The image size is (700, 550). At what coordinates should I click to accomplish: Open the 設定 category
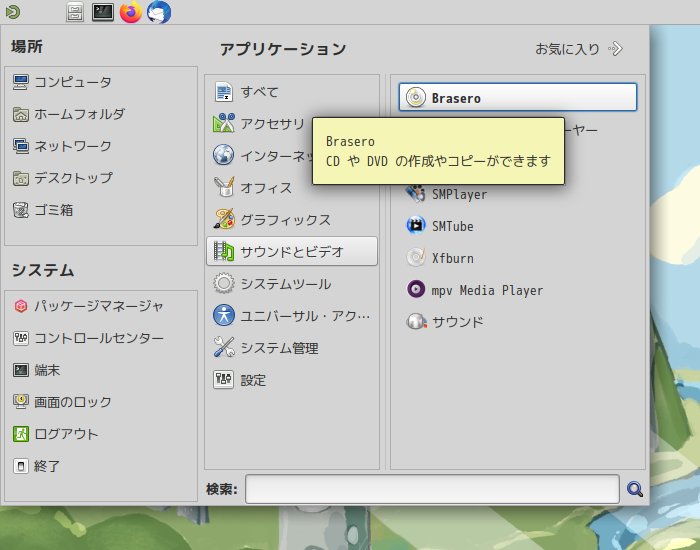tap(292, 380)
